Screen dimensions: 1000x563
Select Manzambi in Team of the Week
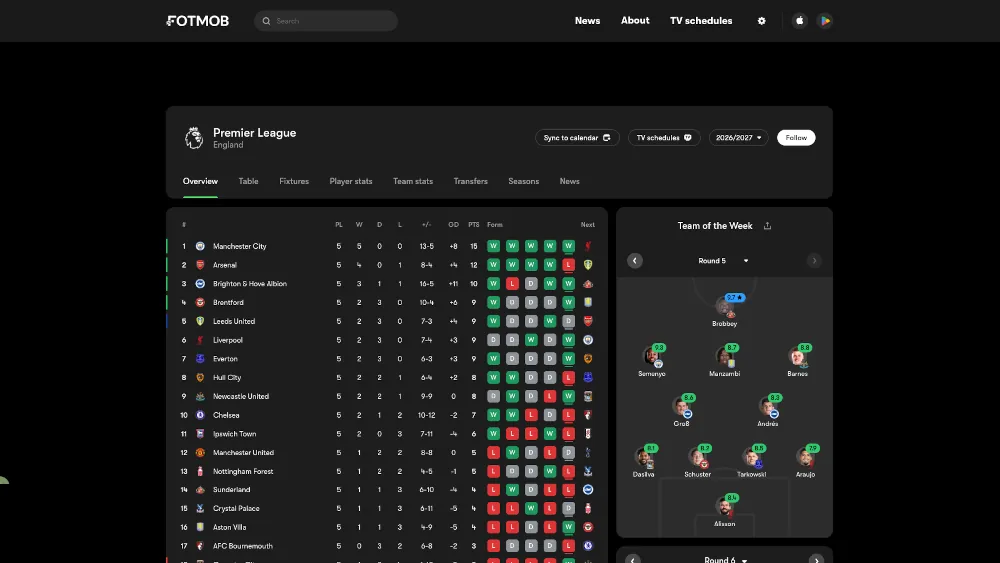(x=725, y=361)
